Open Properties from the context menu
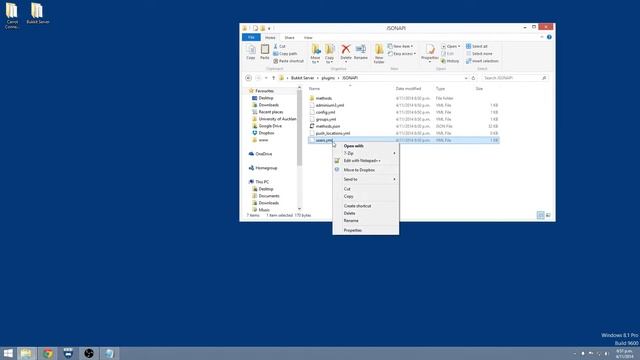This screenshot has width=640, height=360. coord(366,230)
